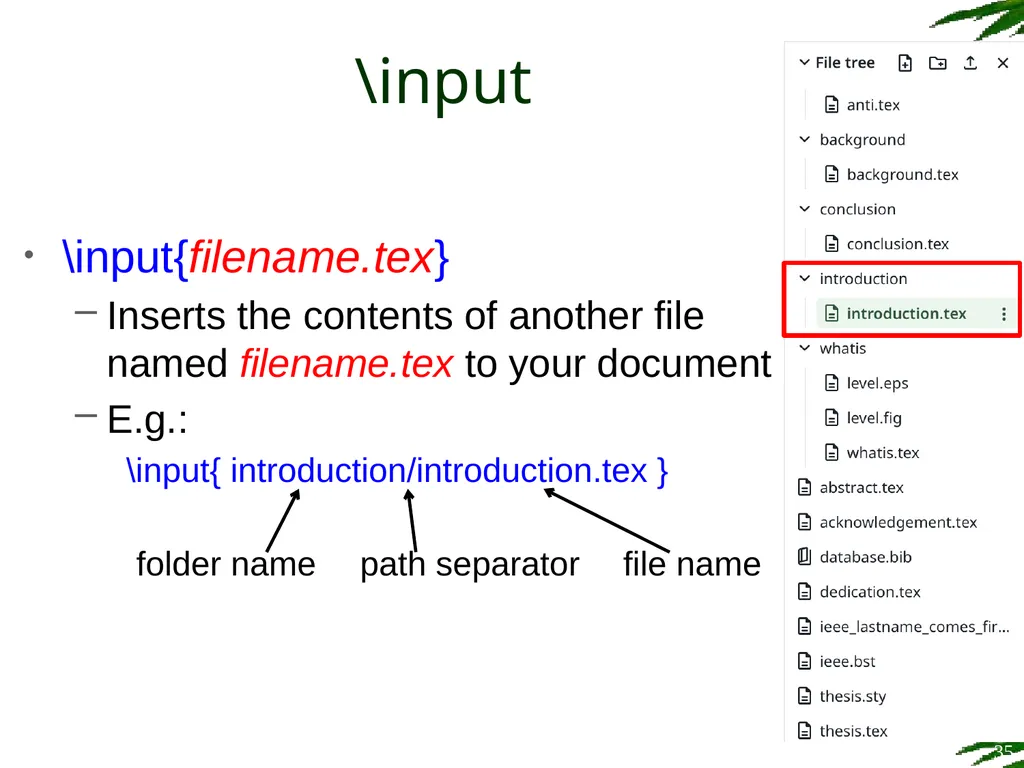Click the folder name label
The height and width of the screenshot is (768, 1024).
[225, 564]
